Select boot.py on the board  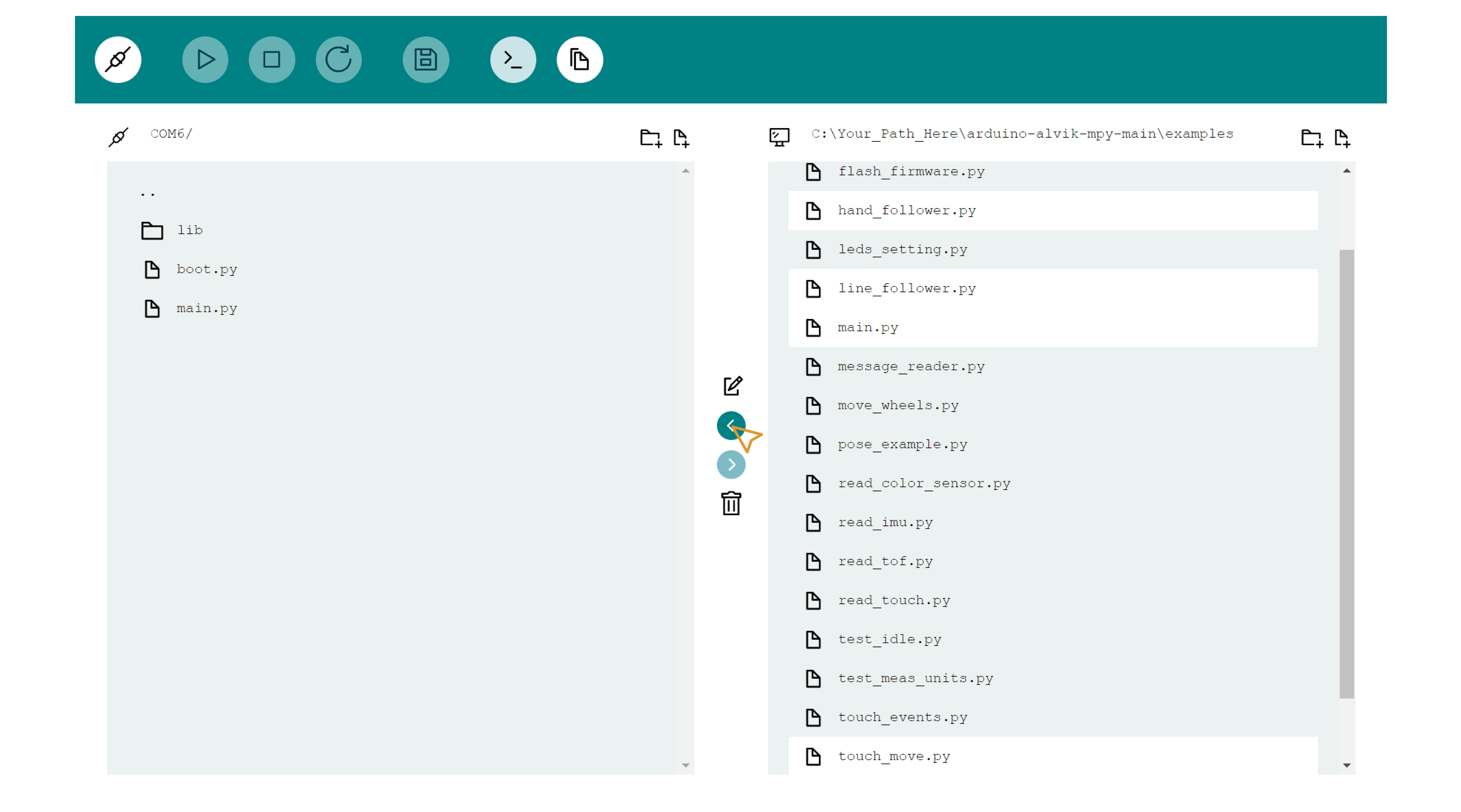click(x=206, y=269)
